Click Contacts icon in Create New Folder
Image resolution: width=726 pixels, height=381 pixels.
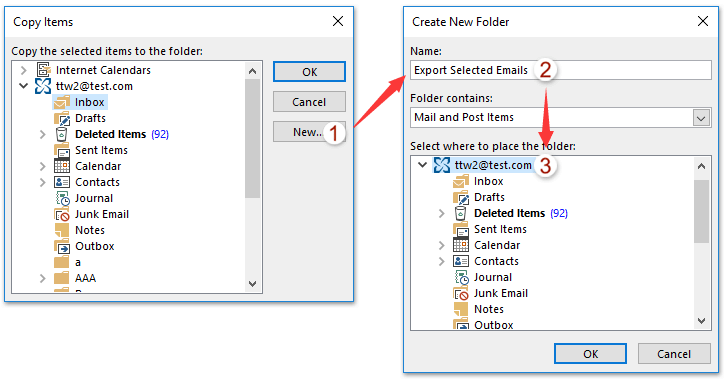[461, 261]
